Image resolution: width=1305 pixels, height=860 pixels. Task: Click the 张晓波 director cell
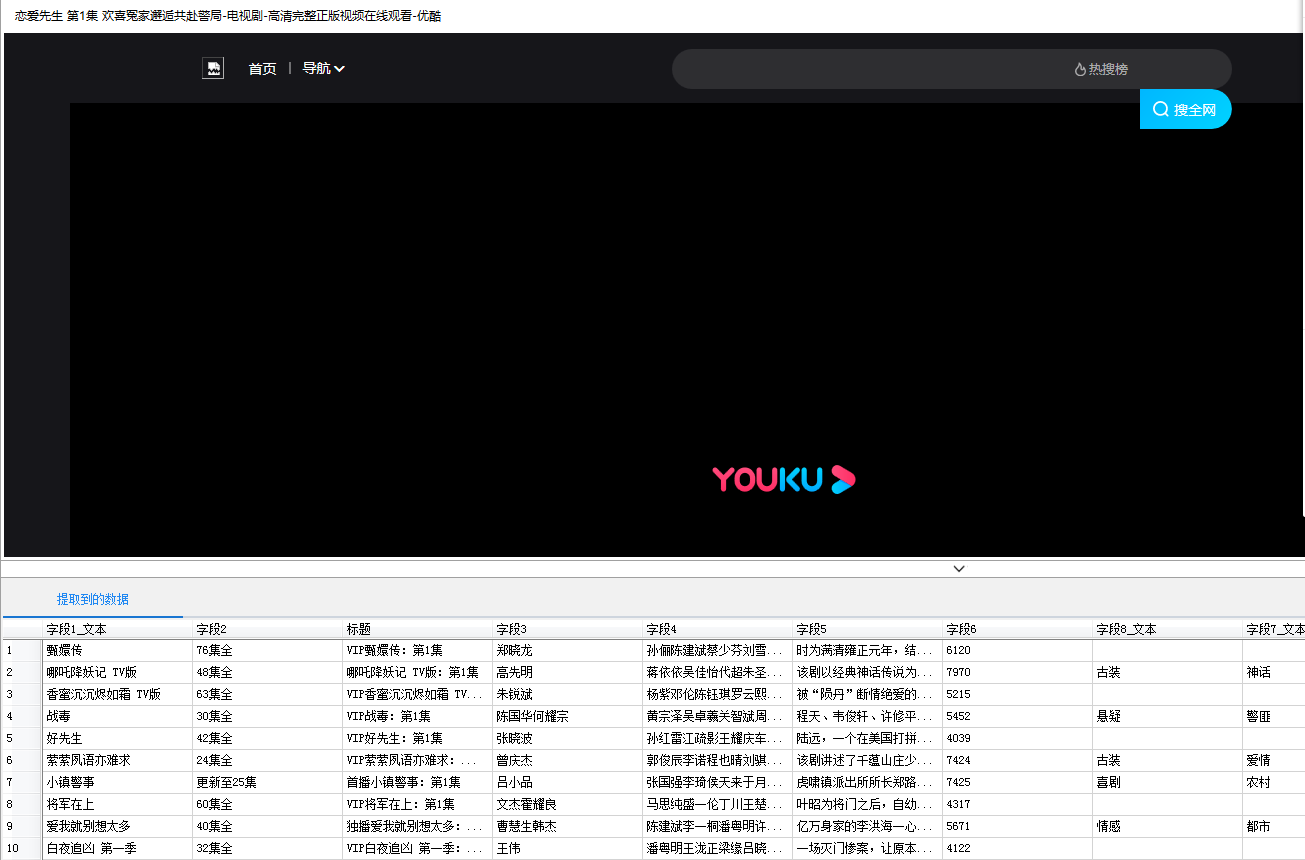click(x=568, y=738)
